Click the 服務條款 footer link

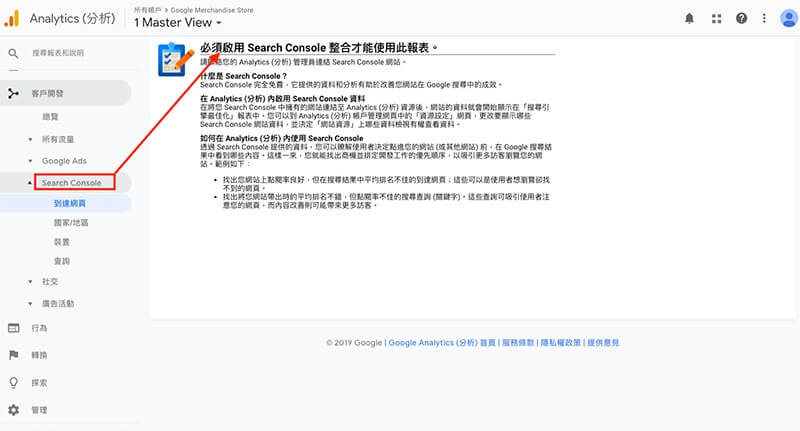point(518,343)
